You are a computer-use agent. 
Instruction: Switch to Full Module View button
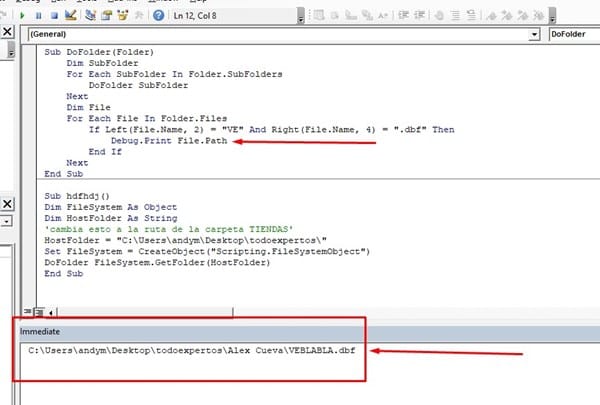point(39,312)
